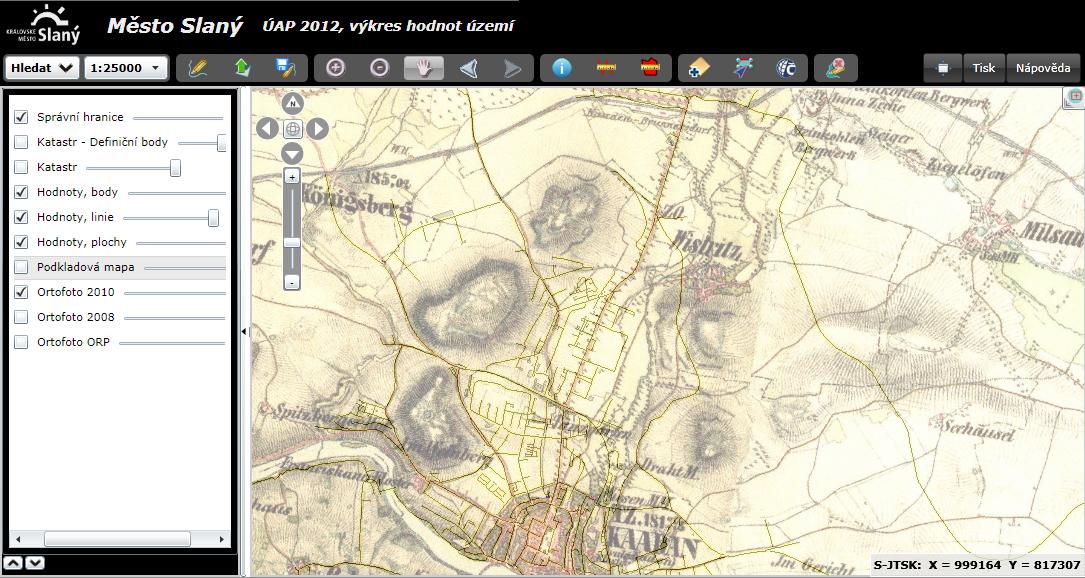
Task: Click the Tisk print button
Action: click(983, 68)
